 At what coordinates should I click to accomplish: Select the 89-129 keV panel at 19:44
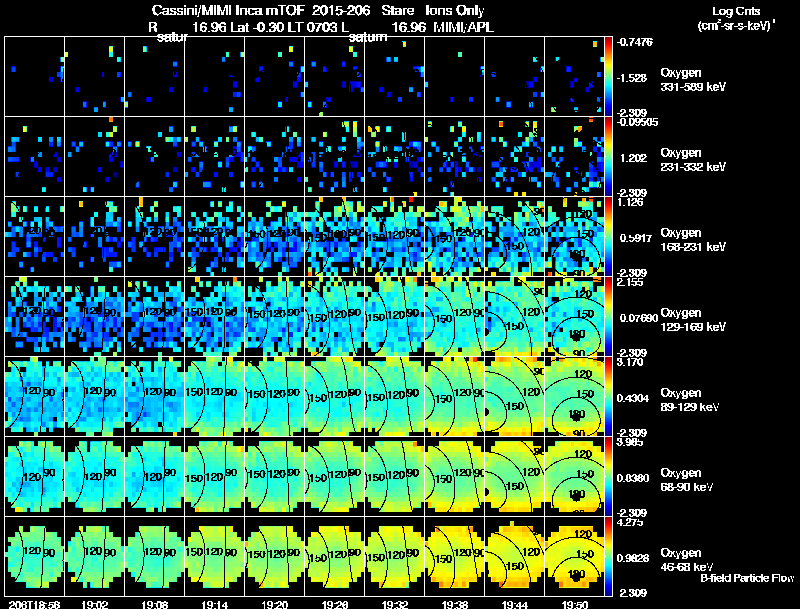pos(514,396)
